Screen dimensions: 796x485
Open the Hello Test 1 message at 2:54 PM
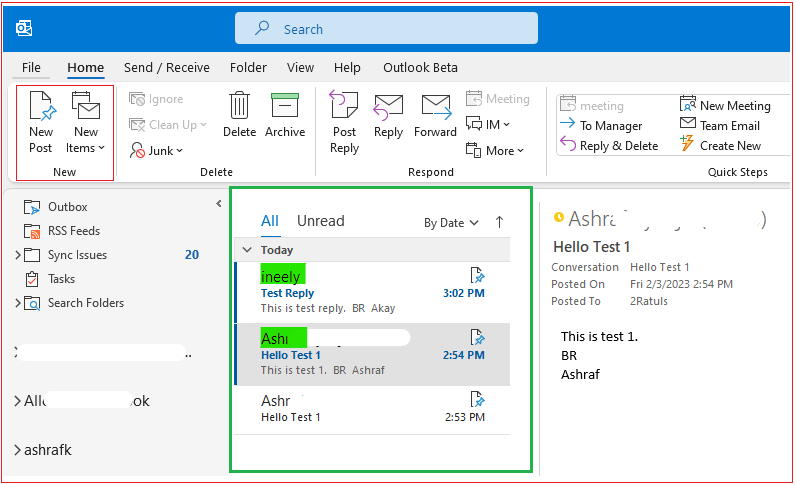[373, 354]
